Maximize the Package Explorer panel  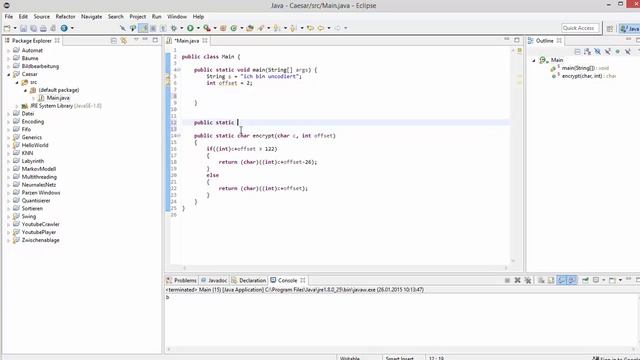tap(156, 40)
